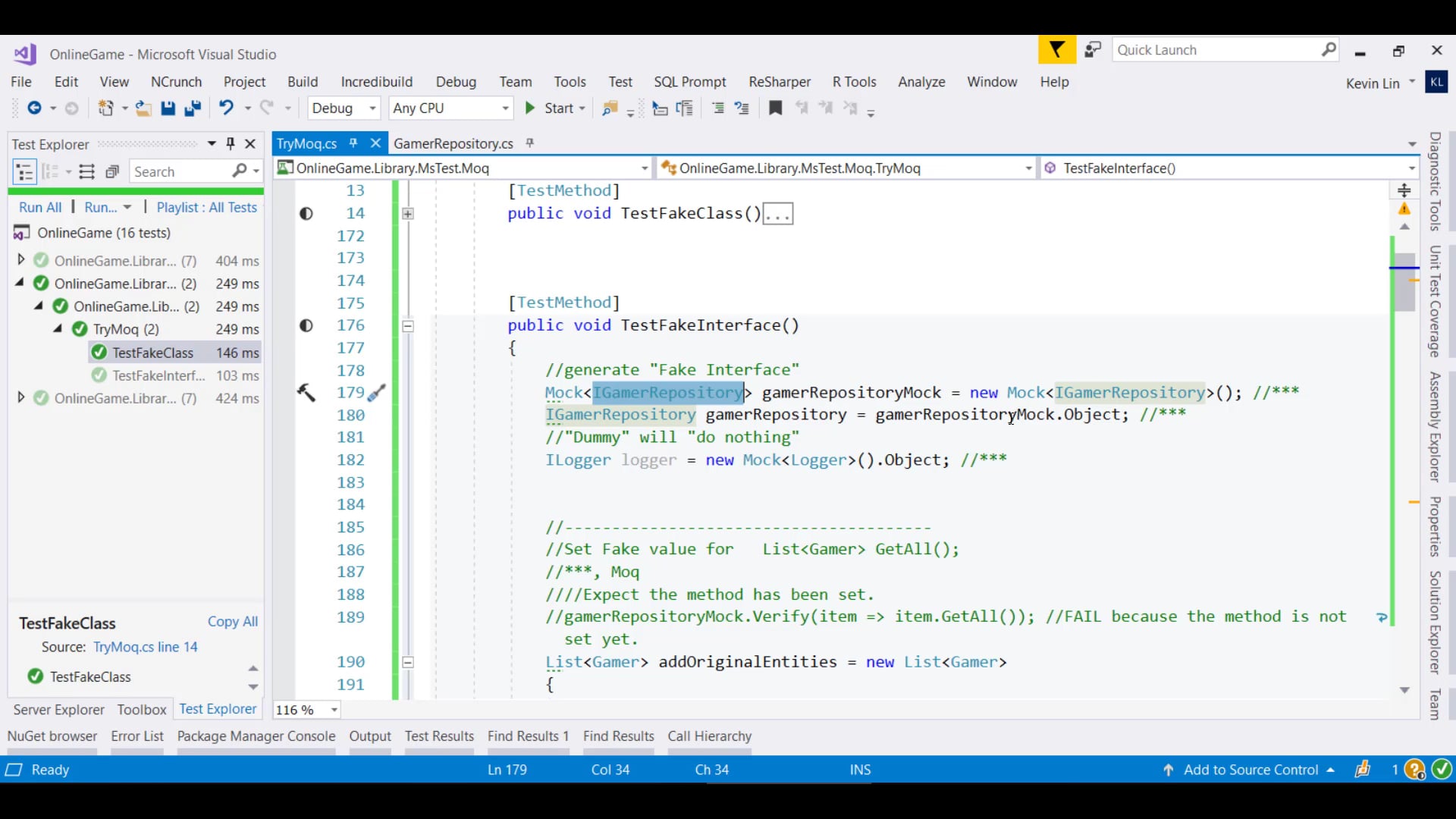The image size is (1456, 819).
Task: Switch to the GamerRepository.cs tab
Action: click(x=453, y=143)
